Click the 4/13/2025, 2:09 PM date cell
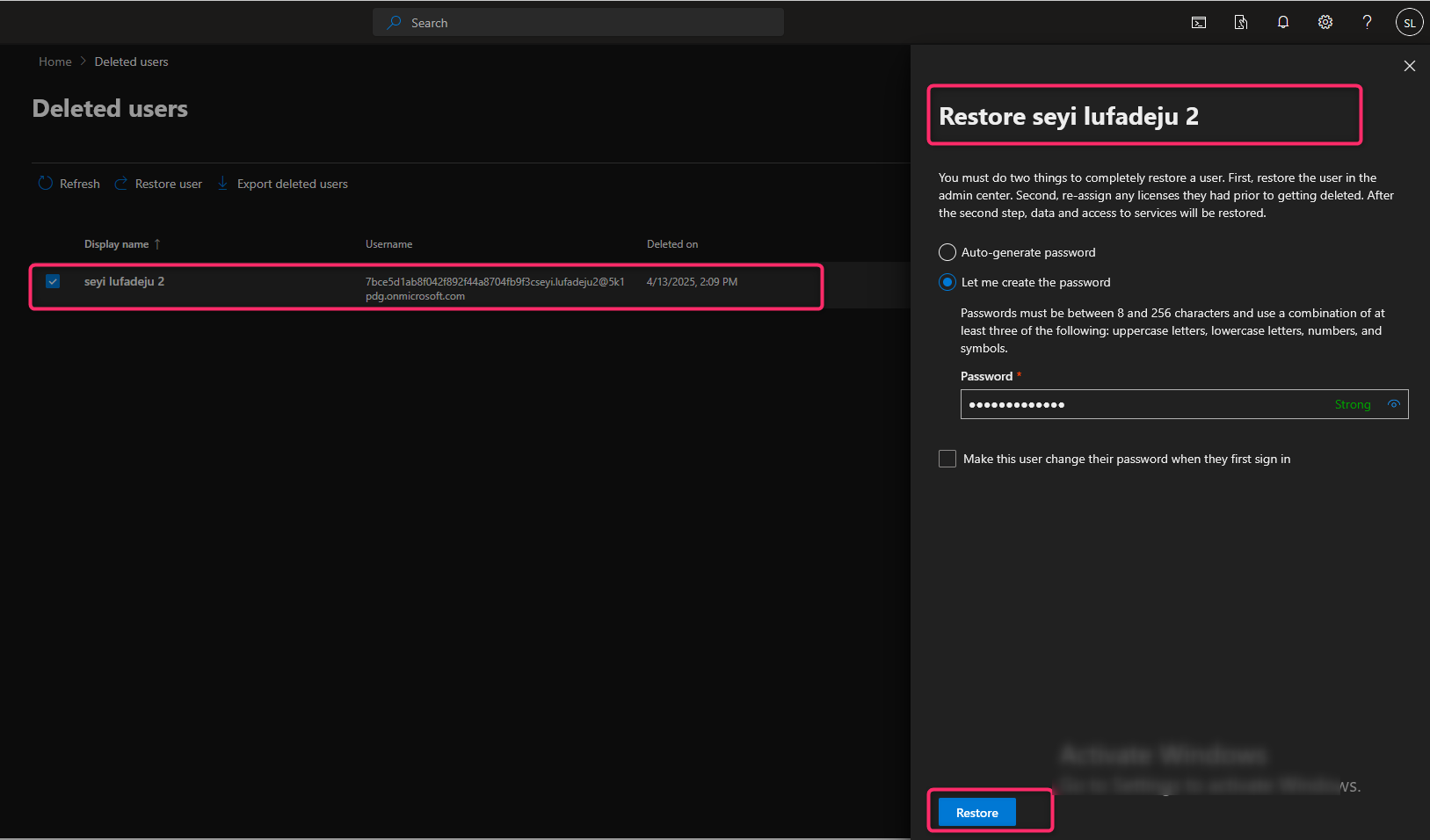Screen dimensions: 1430x840 coord(692,282)
